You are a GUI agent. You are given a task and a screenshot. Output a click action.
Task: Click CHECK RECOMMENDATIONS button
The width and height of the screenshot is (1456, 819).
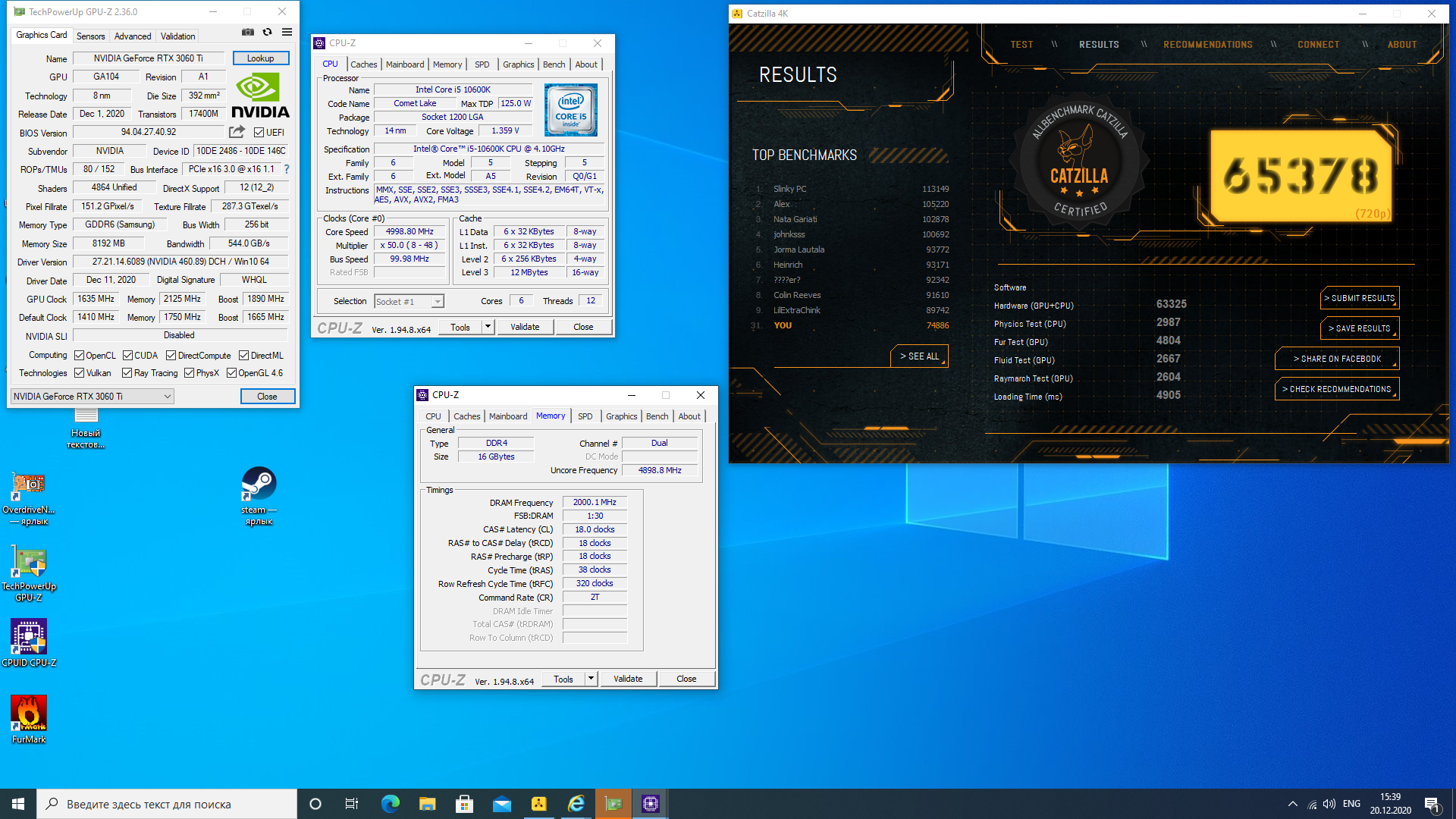tap(1336, 389)
